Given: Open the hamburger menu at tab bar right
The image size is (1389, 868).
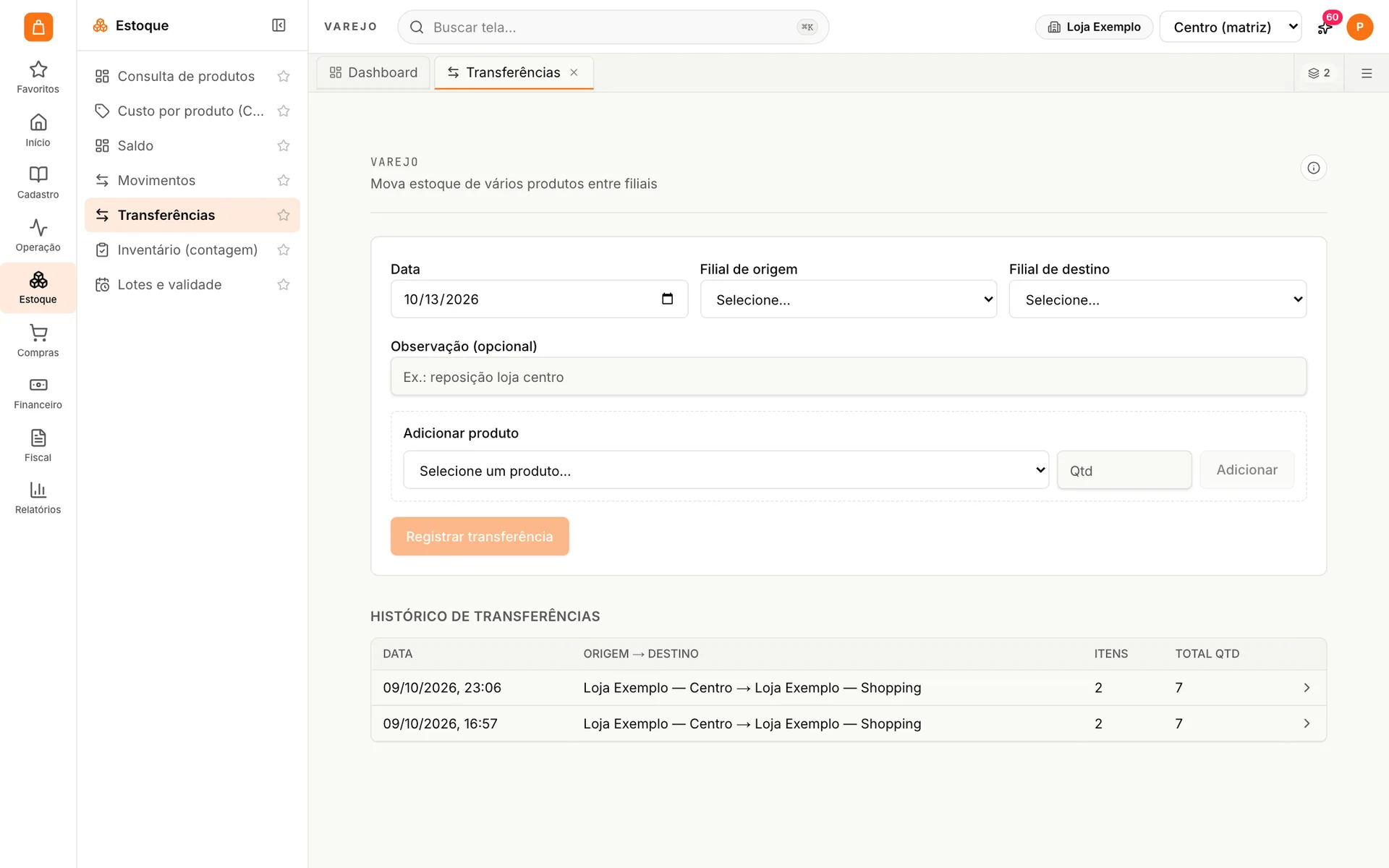Looking at the screenshot, I should point(1367,73).
